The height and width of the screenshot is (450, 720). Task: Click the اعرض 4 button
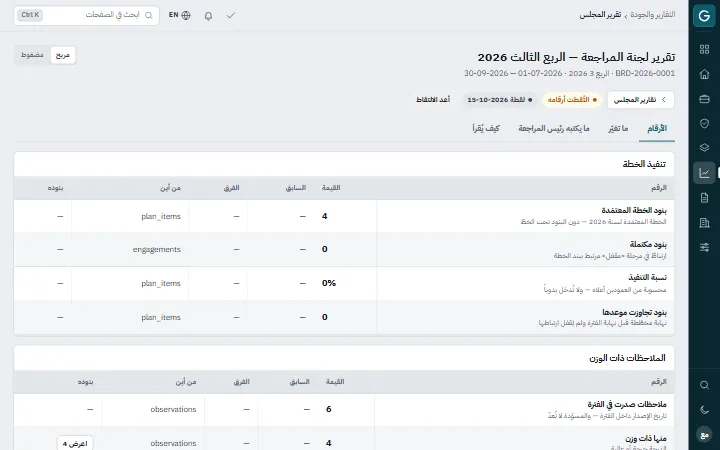(75, 444)
